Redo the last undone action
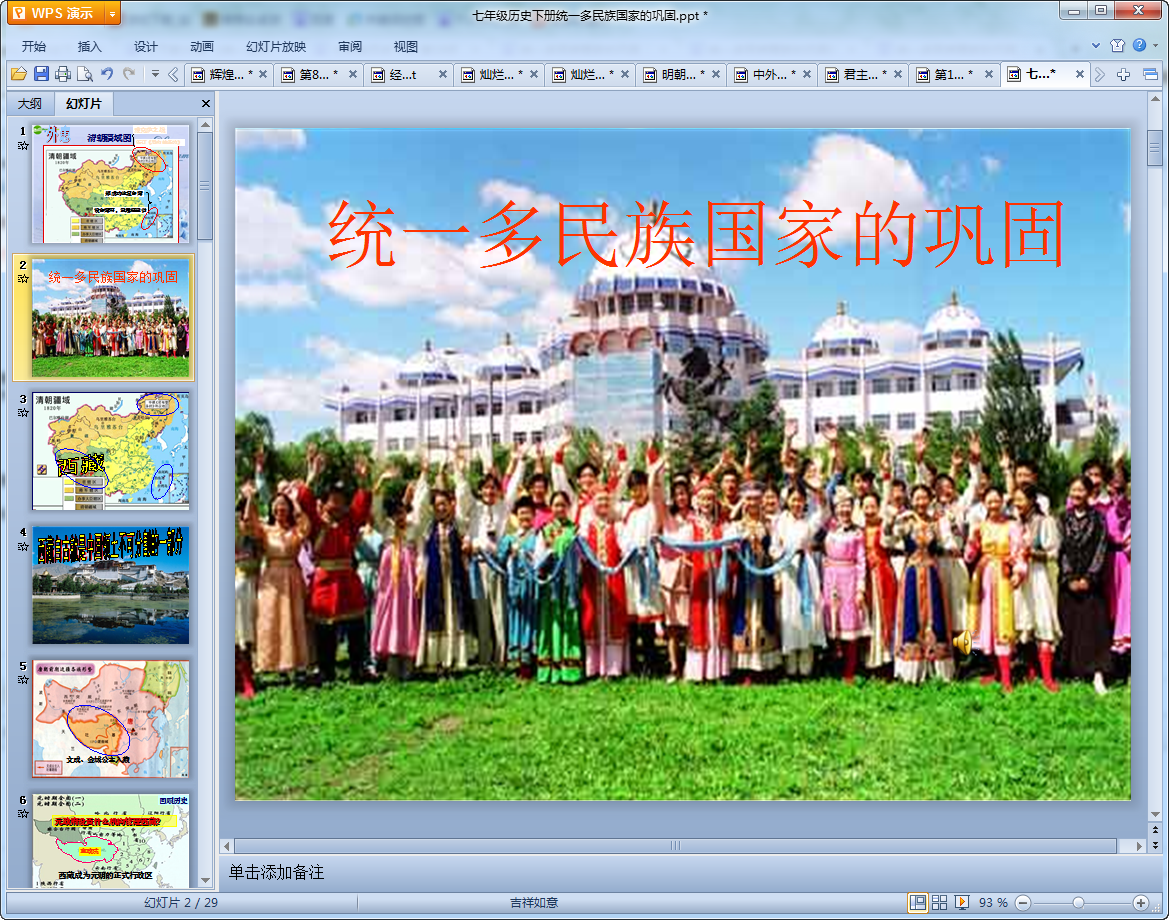Viewport: 1169px width, 920px height. [129, 74]
